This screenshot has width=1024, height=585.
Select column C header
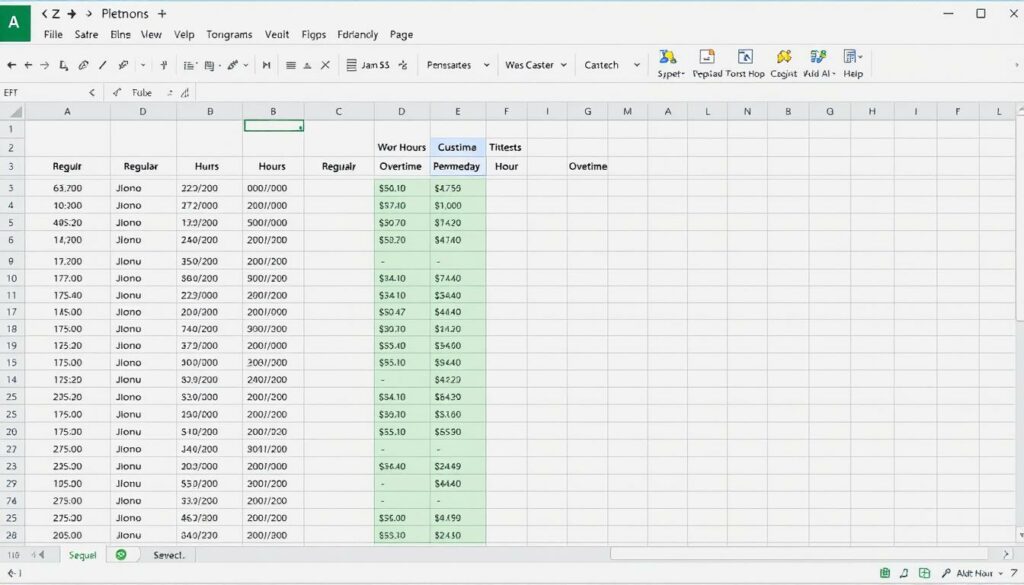point(338,112)
